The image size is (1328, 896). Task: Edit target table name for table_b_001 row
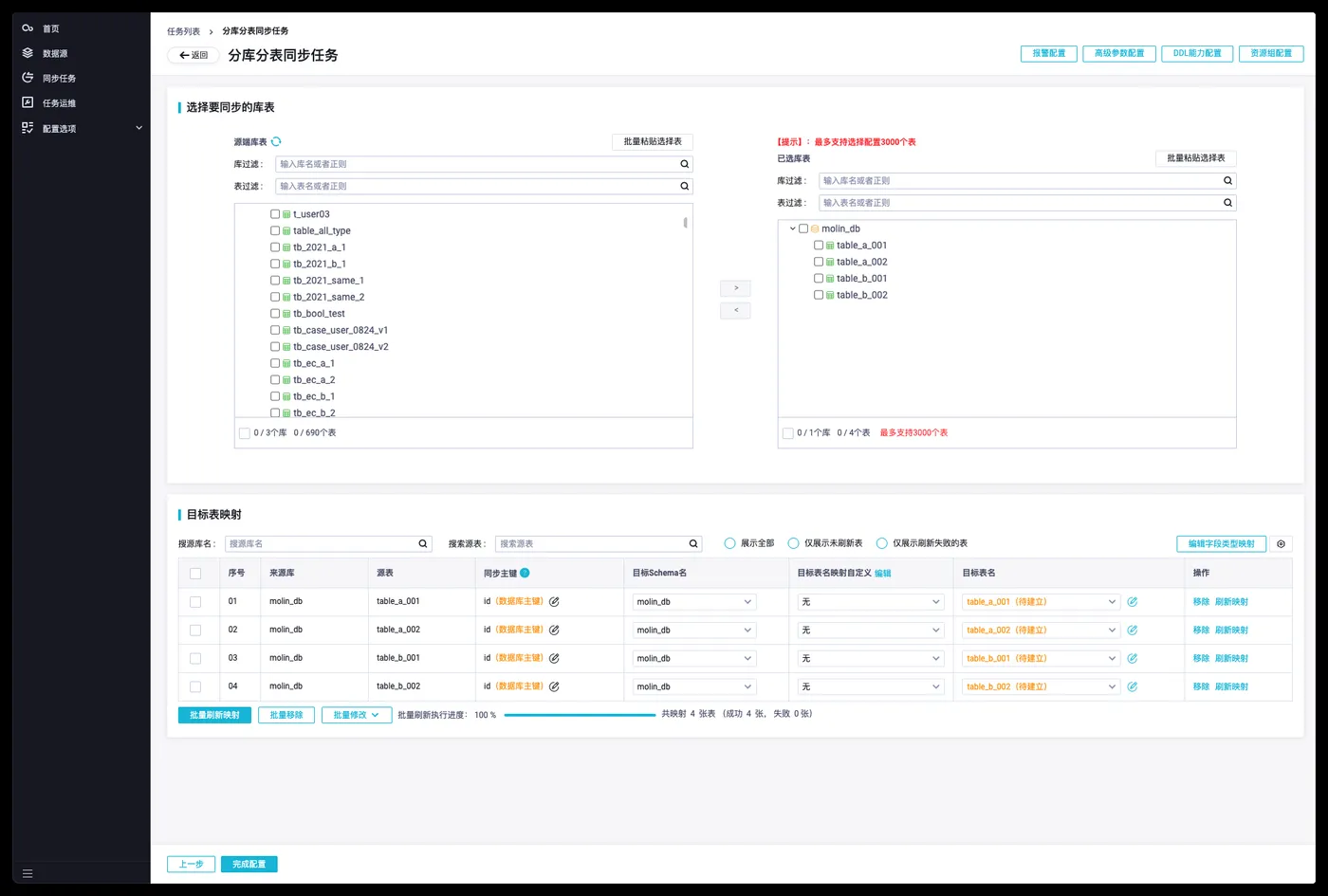[x=1133, y=658]
